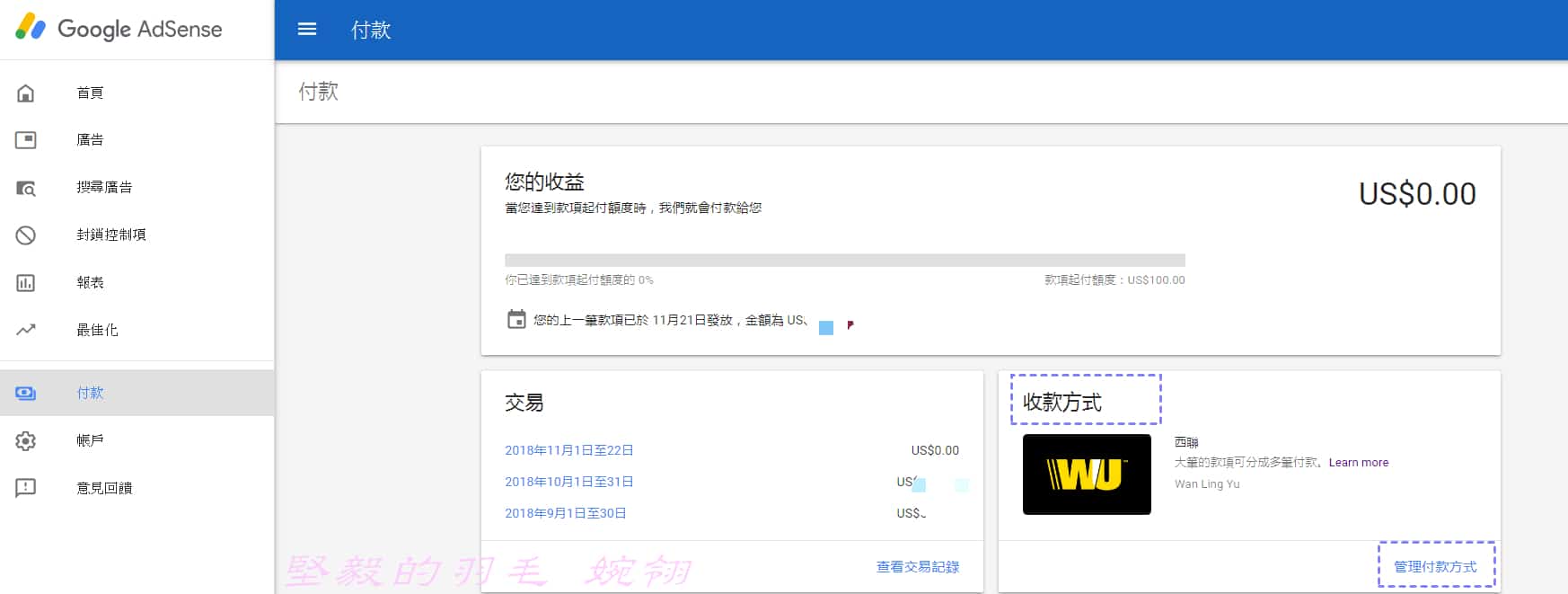Click the home icon beside 首頁
Screen dimensions: 1568x594
[26, 93]
